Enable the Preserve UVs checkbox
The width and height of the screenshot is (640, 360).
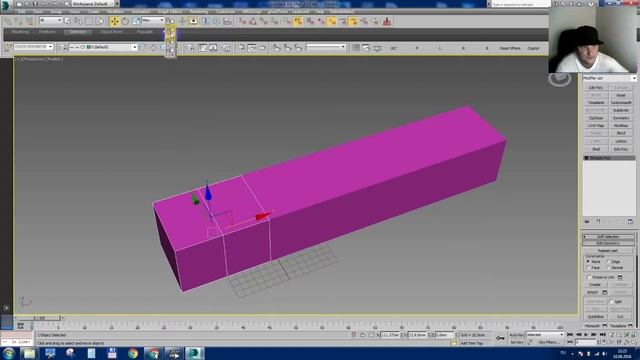coord(589,277)
